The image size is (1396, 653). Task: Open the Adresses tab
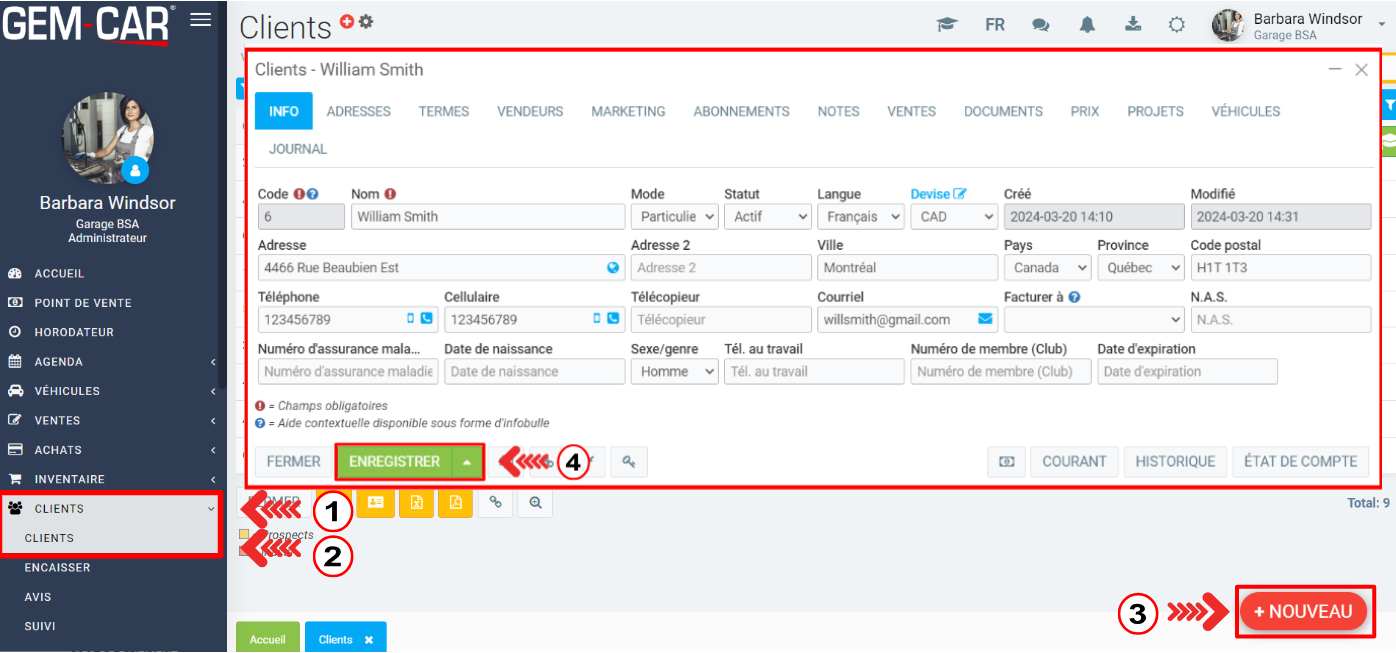(x=358, y=111)
